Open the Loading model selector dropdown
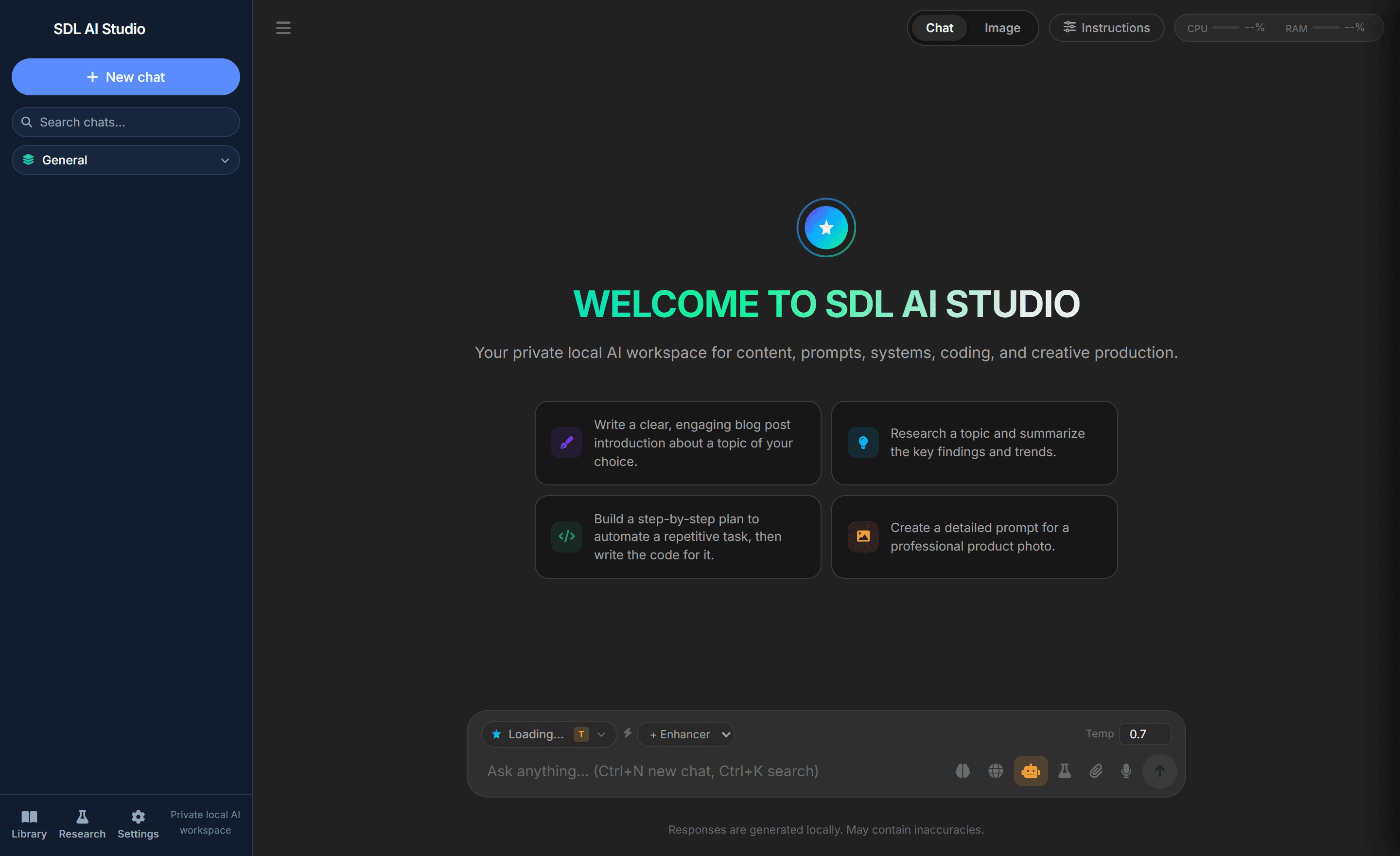This screenshot has width=1400, height=856. pyautogui.click(x=549, y=734)
